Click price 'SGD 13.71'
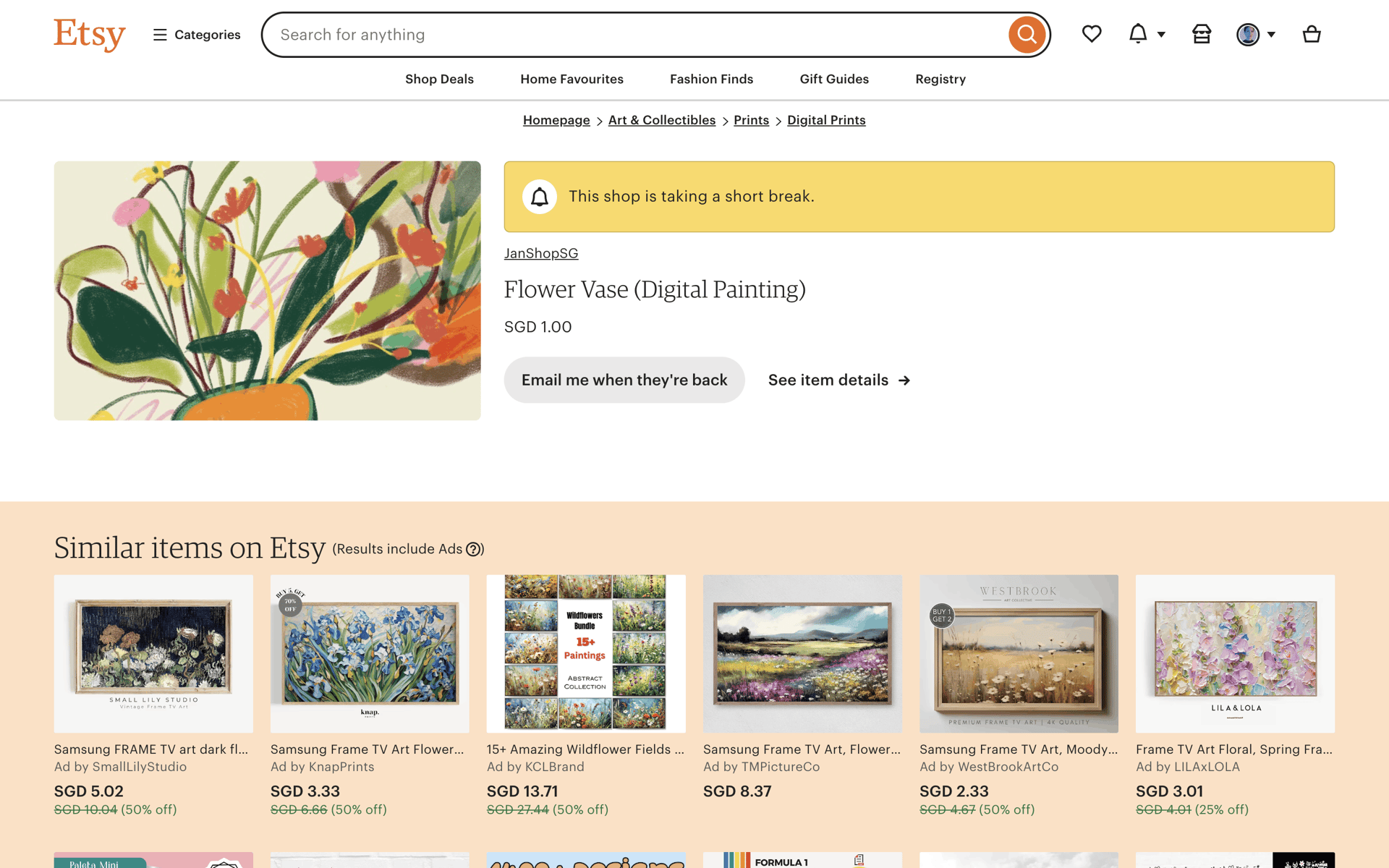1389x868 pixels. pos(522,791)
